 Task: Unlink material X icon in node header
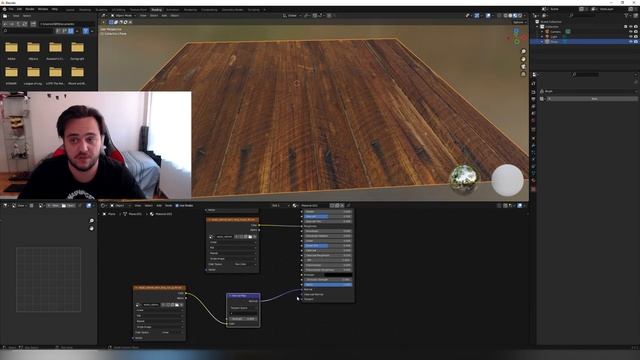pos(342,205)
